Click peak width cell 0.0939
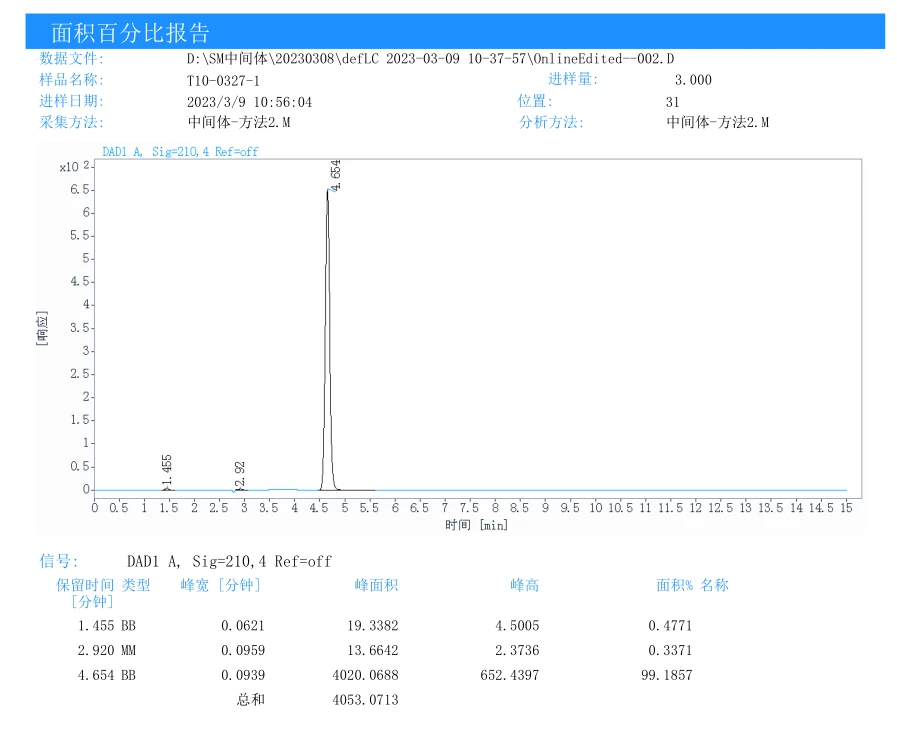This screenshot has width=897, height=743. click(243, 676)
